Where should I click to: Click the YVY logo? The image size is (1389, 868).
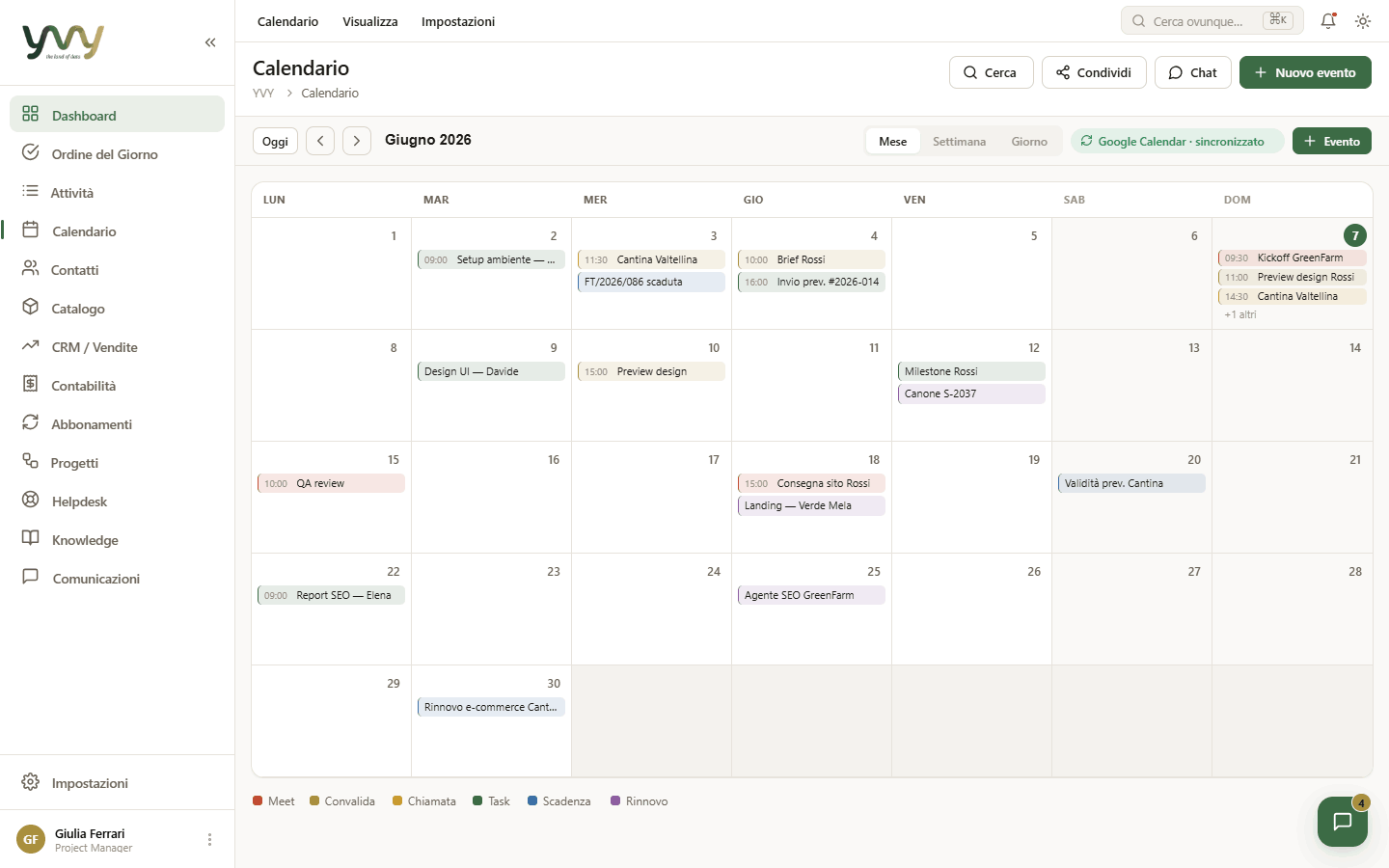63,42
